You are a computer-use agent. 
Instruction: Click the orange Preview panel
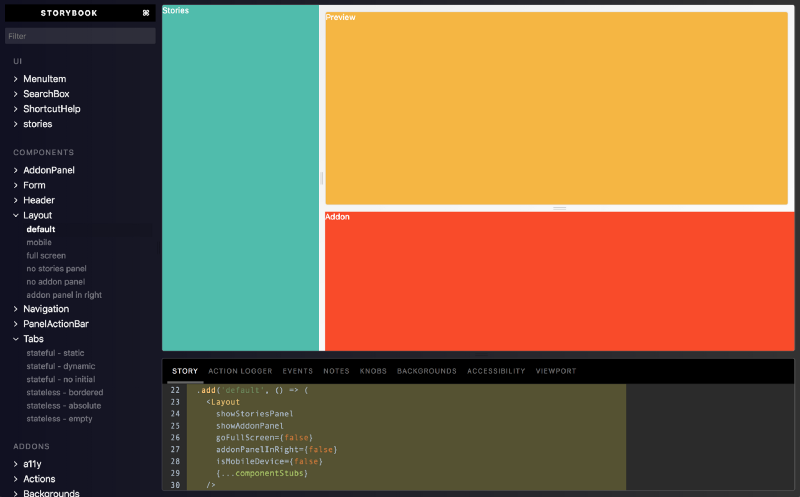(x=556, y=108)
